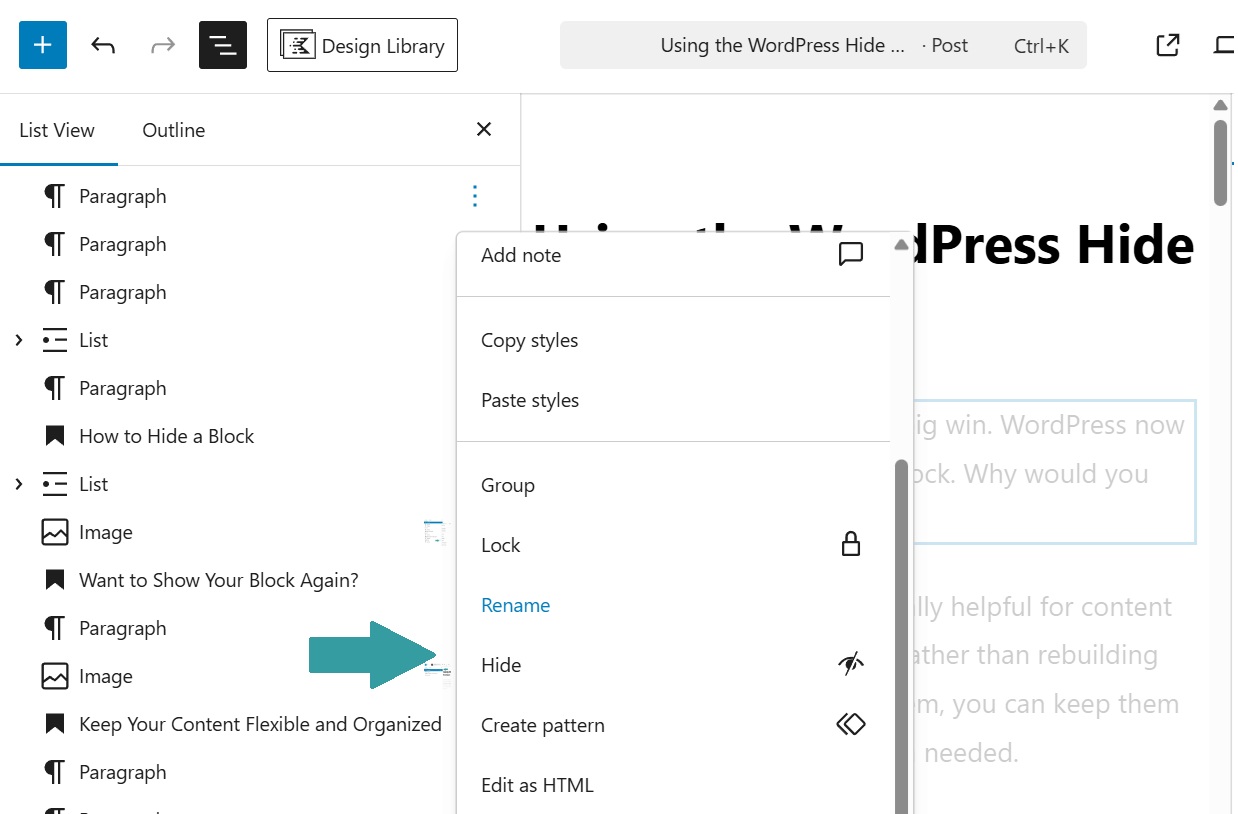
Task: Click Add note in the menu
Action: [521, 255]
